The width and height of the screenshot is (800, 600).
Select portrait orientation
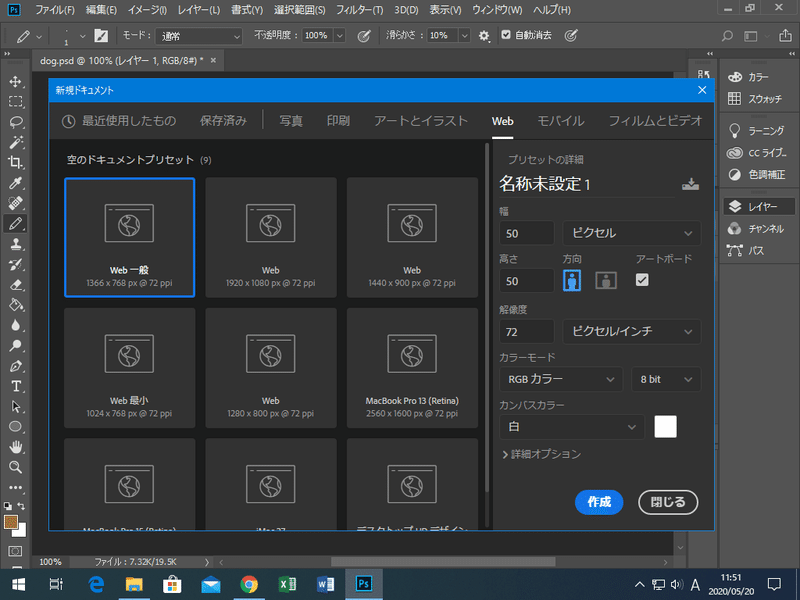coord(572,280)
